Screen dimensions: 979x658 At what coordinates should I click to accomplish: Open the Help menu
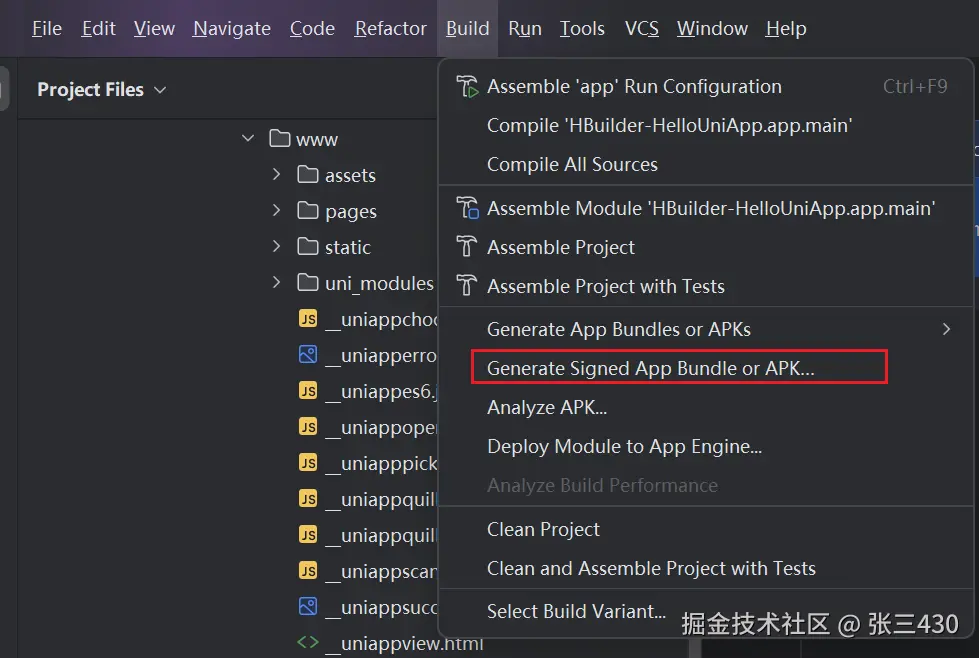pyautogui.click(x=786, y=29)
